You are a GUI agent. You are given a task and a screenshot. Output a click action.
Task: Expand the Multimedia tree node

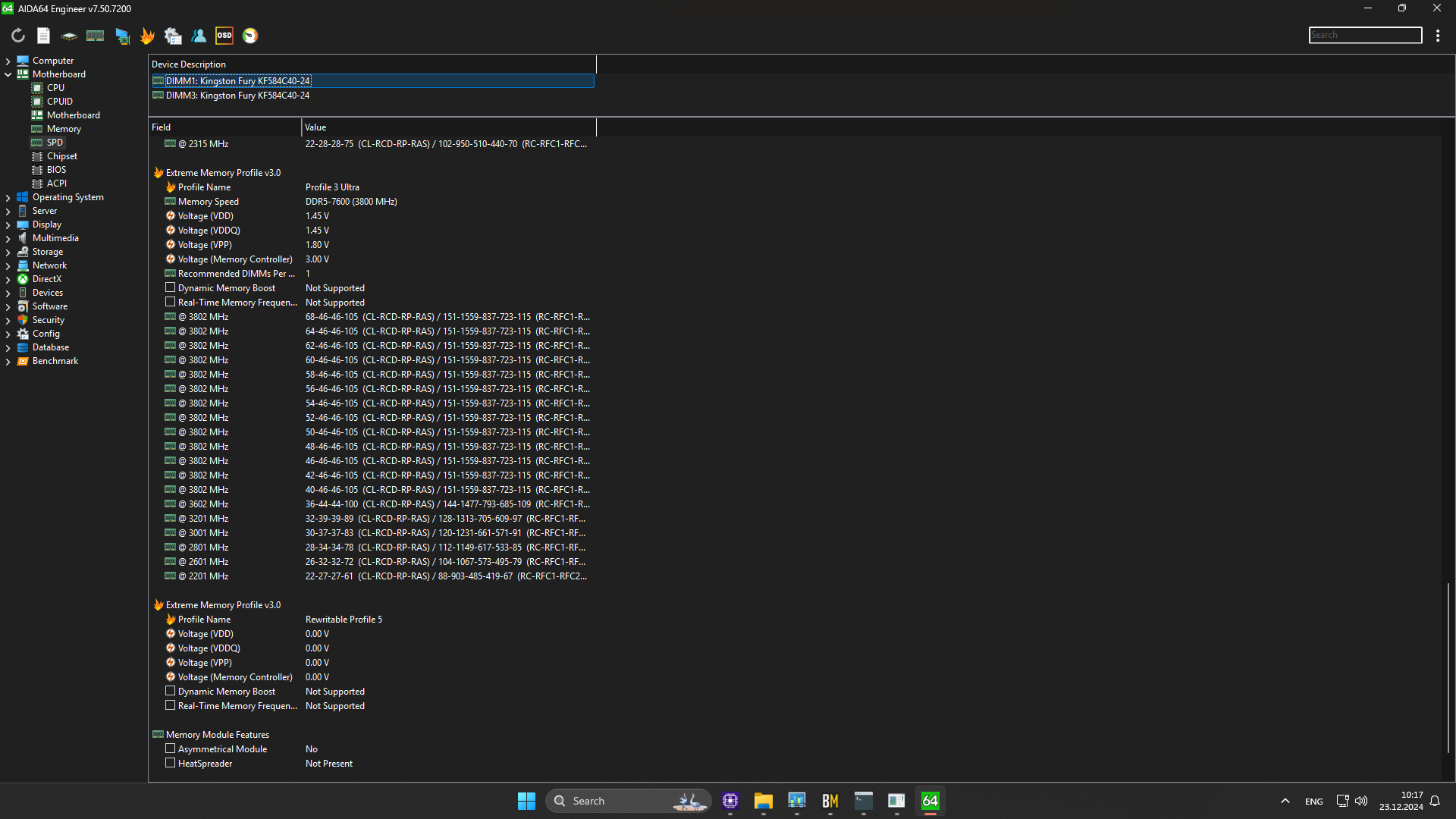tap(8, 238)
